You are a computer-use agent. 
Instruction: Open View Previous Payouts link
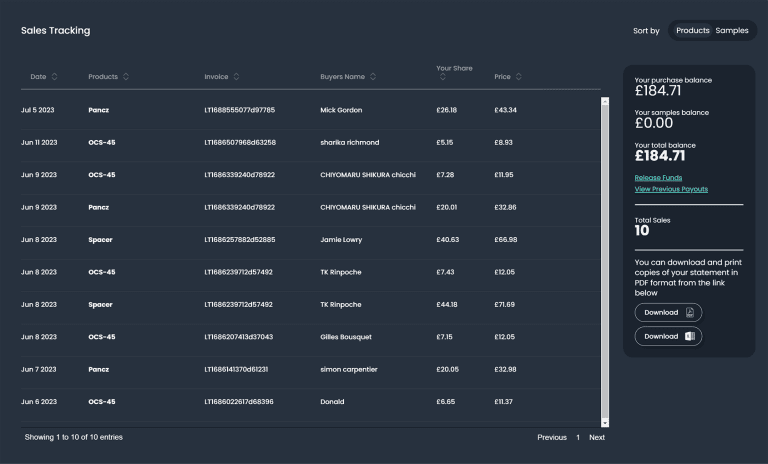pos(671,189)
